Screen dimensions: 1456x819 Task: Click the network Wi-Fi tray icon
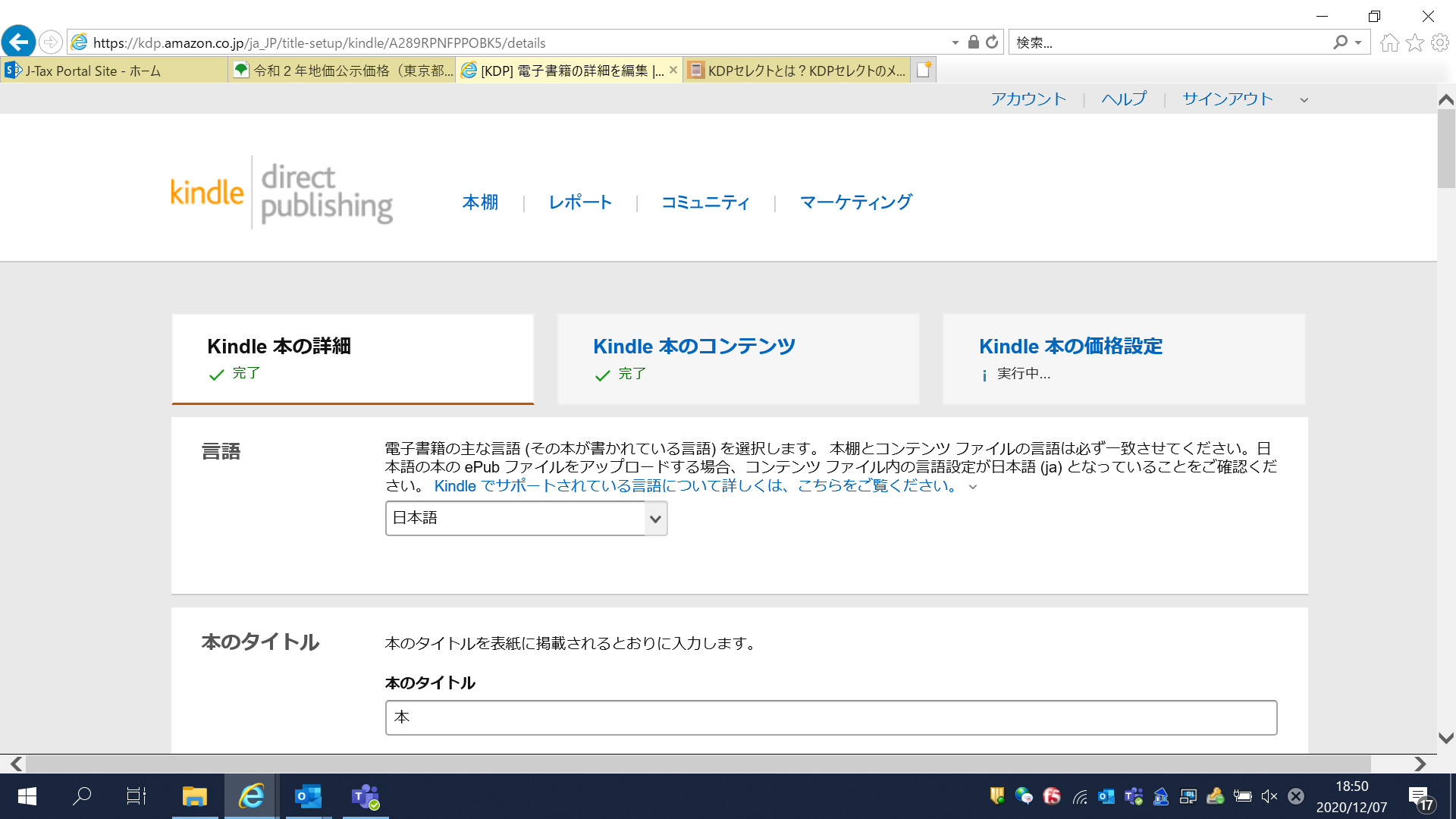1080,796
